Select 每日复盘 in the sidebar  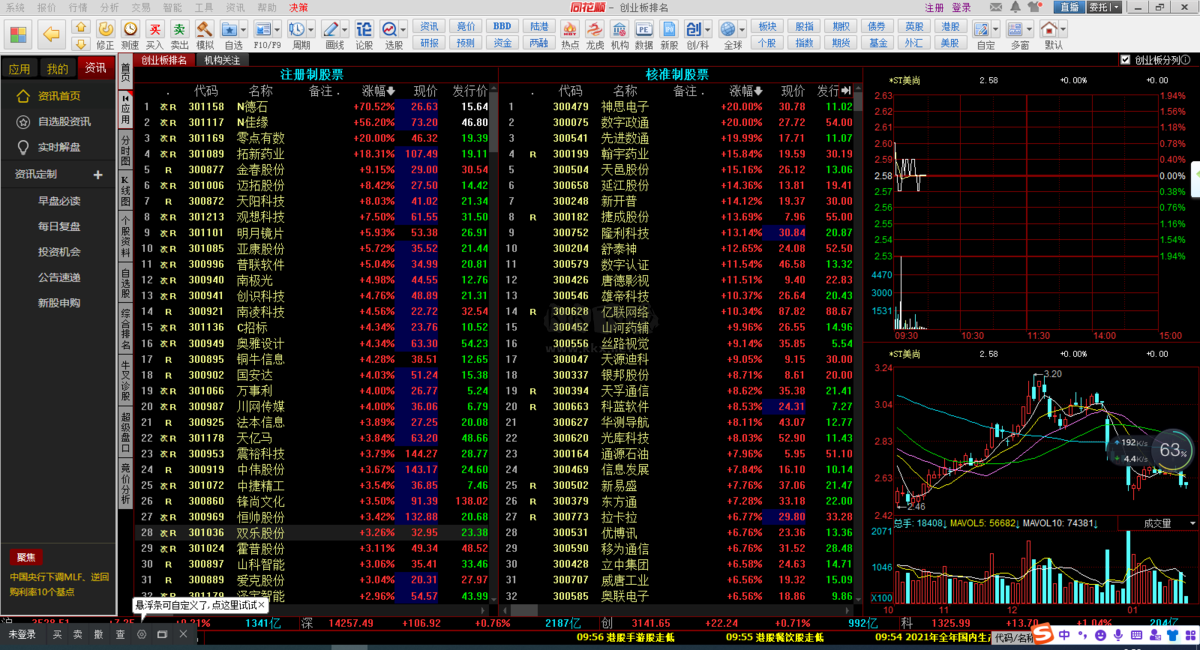pos(59,226)
